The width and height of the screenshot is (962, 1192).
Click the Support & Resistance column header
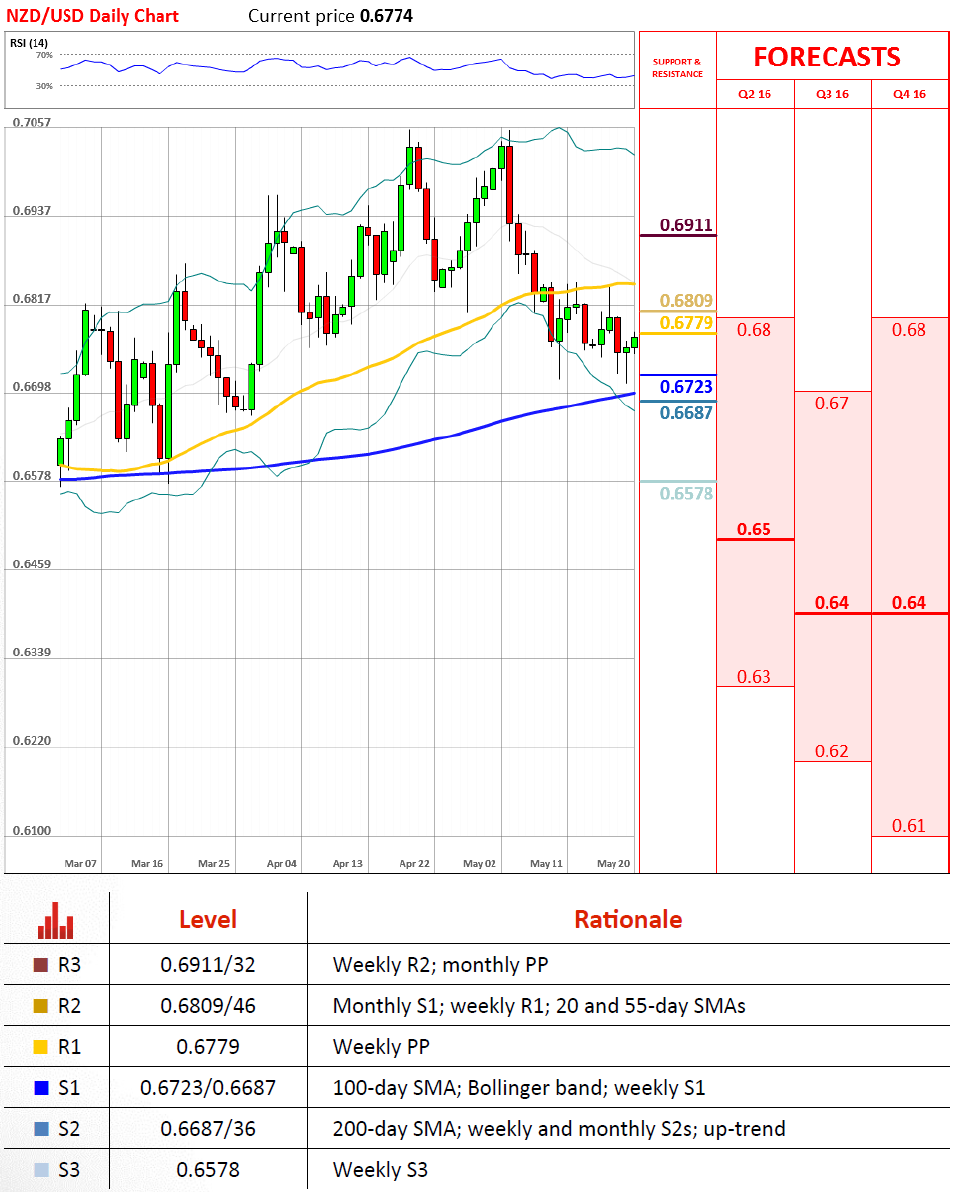[x=677, y=68]
